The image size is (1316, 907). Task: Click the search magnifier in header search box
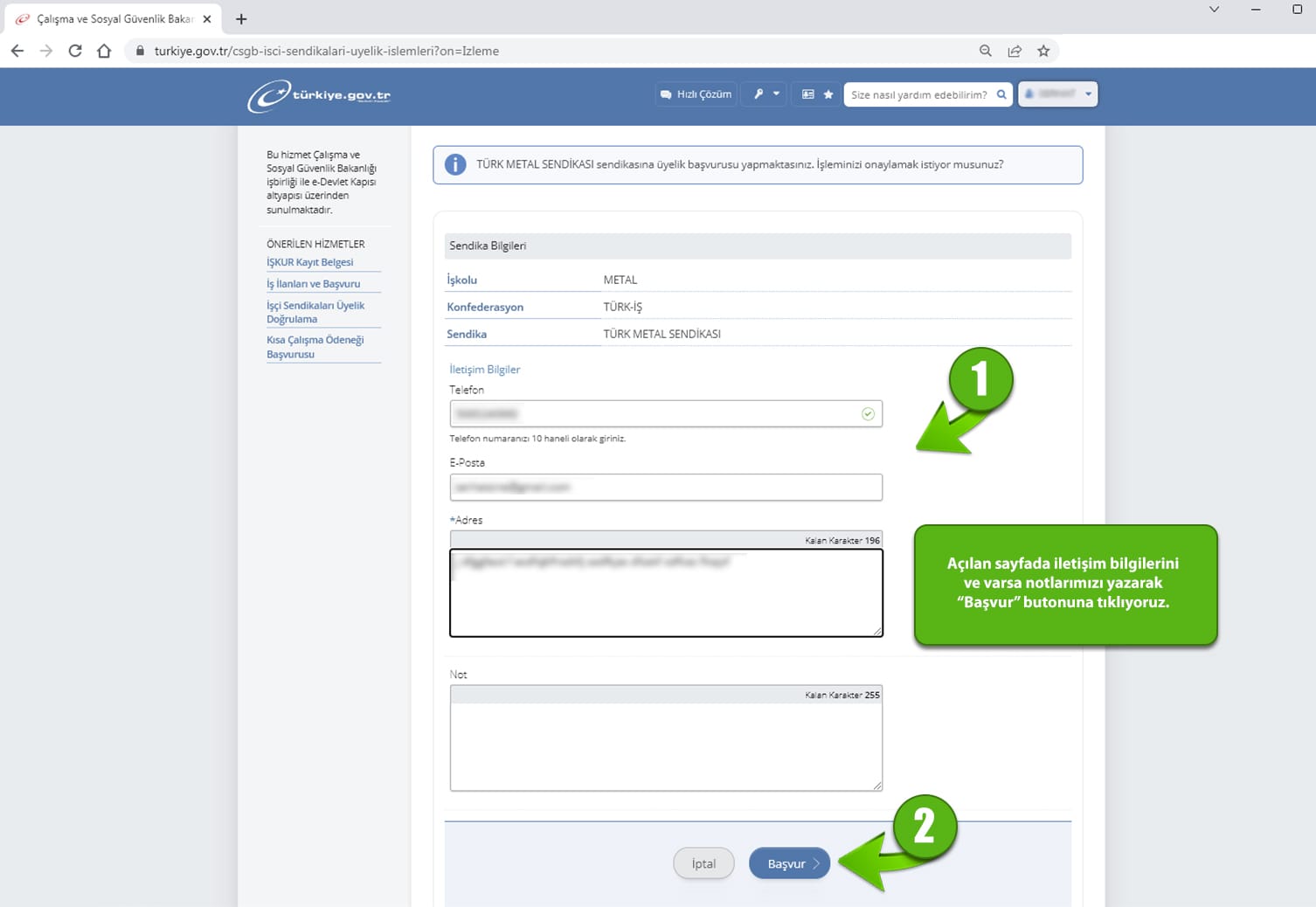click(1001, 94)
